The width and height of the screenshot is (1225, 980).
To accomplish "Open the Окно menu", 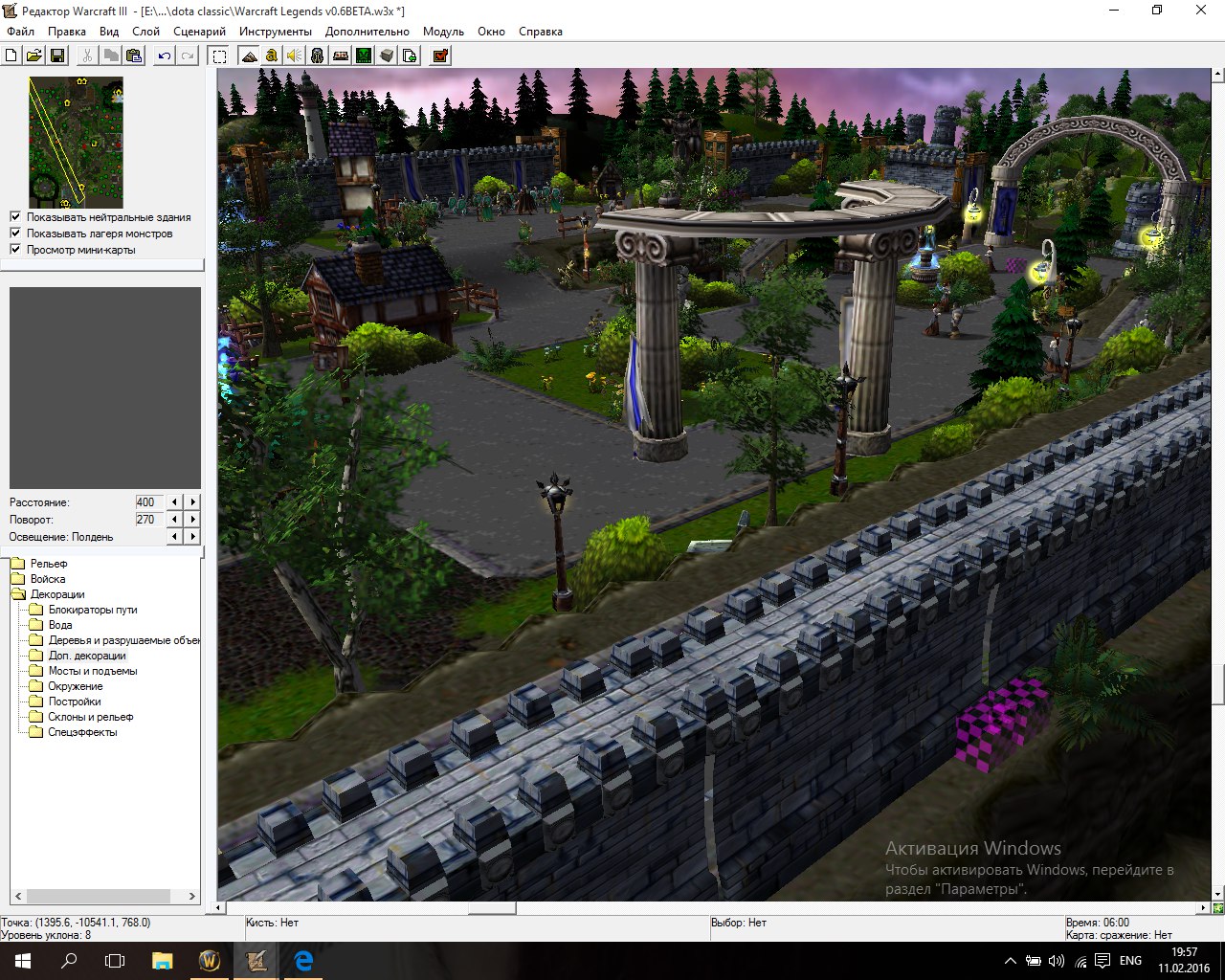I will click(491, 32).
